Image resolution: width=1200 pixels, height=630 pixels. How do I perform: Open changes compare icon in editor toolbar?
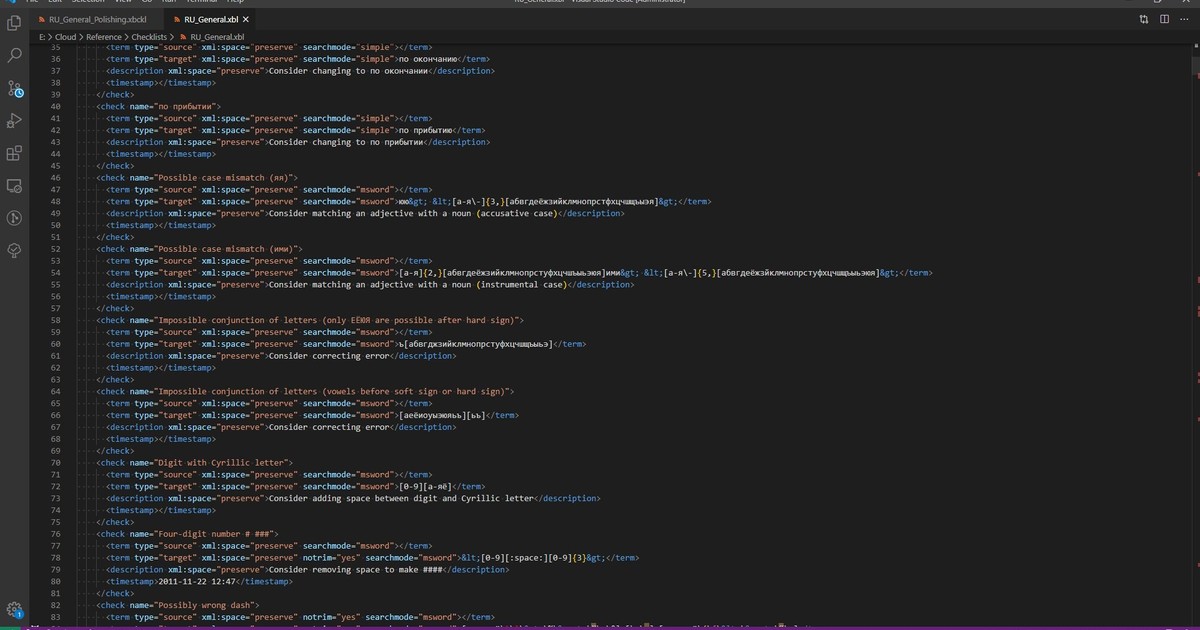pyautogui.click(x=1144, y=19)
